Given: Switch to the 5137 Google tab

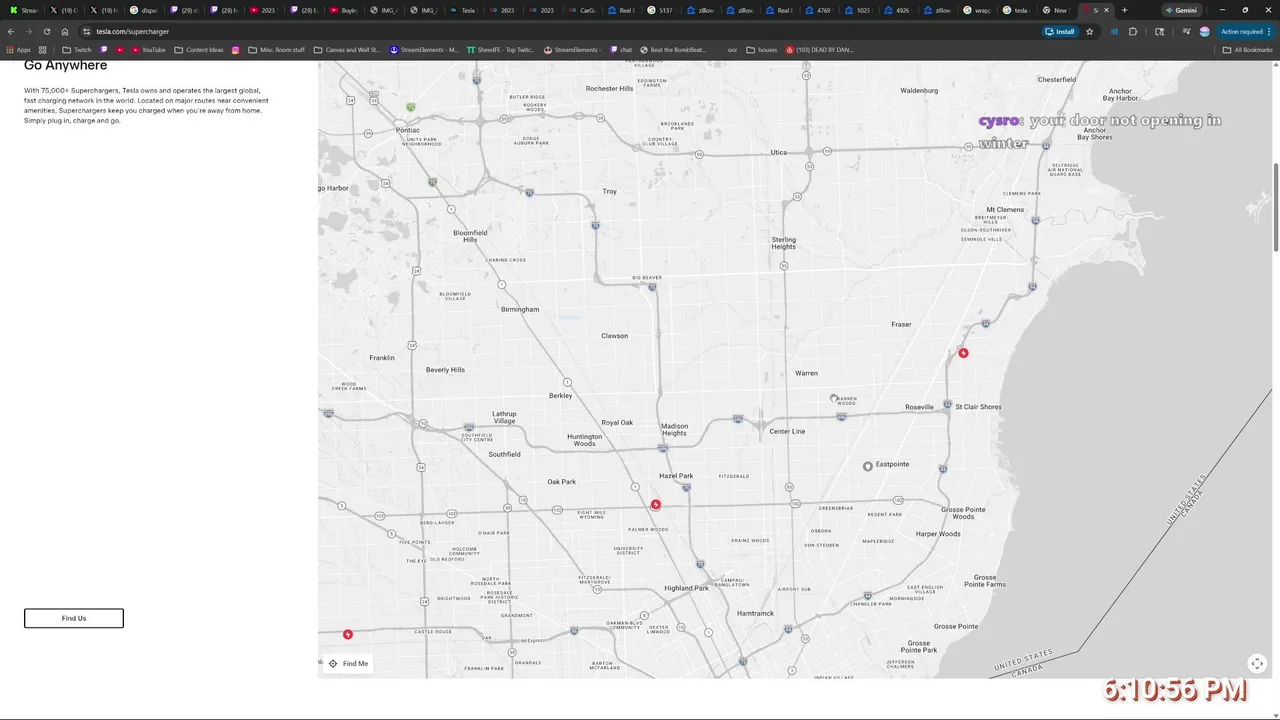Looking at the screenshot, I should [660, 10].
